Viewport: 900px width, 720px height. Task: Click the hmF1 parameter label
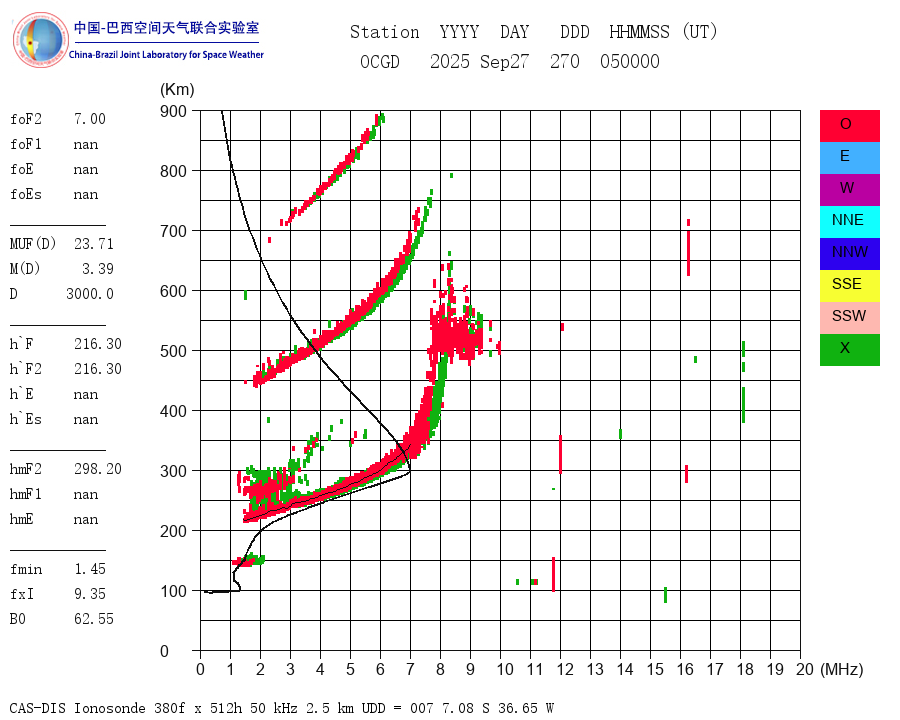click(x=26, y=494)
